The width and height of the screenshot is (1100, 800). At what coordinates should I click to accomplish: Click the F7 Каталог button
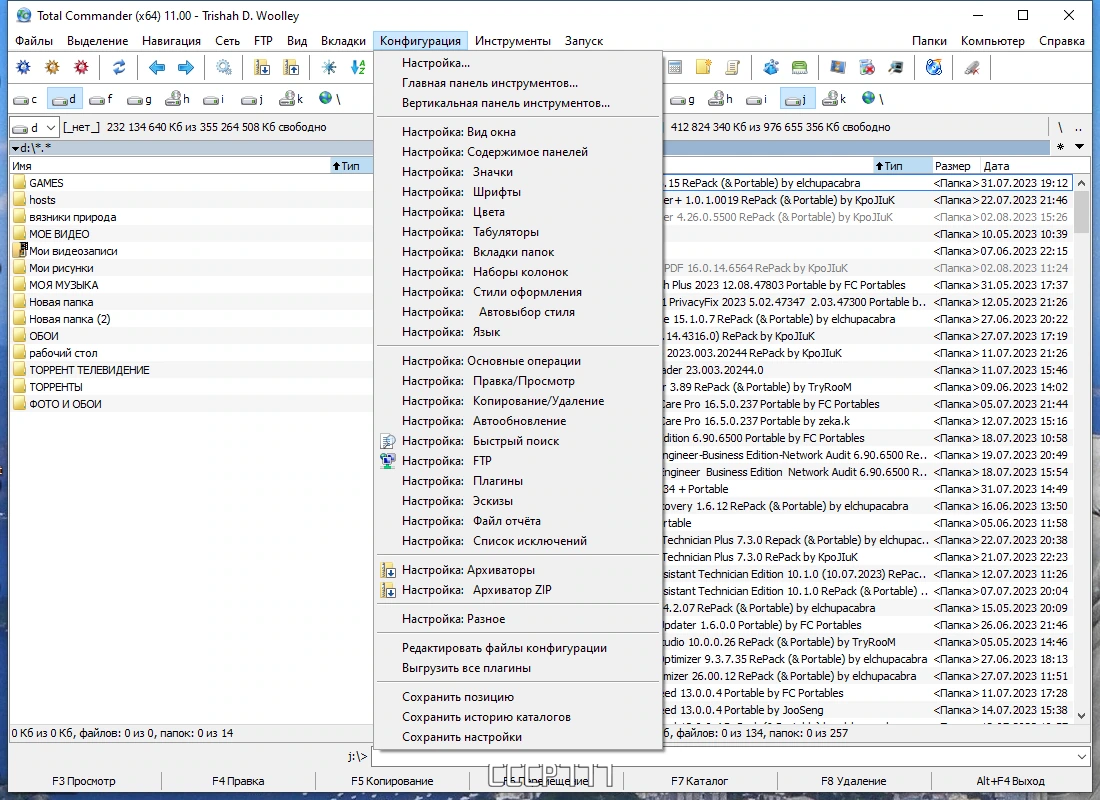699,781
